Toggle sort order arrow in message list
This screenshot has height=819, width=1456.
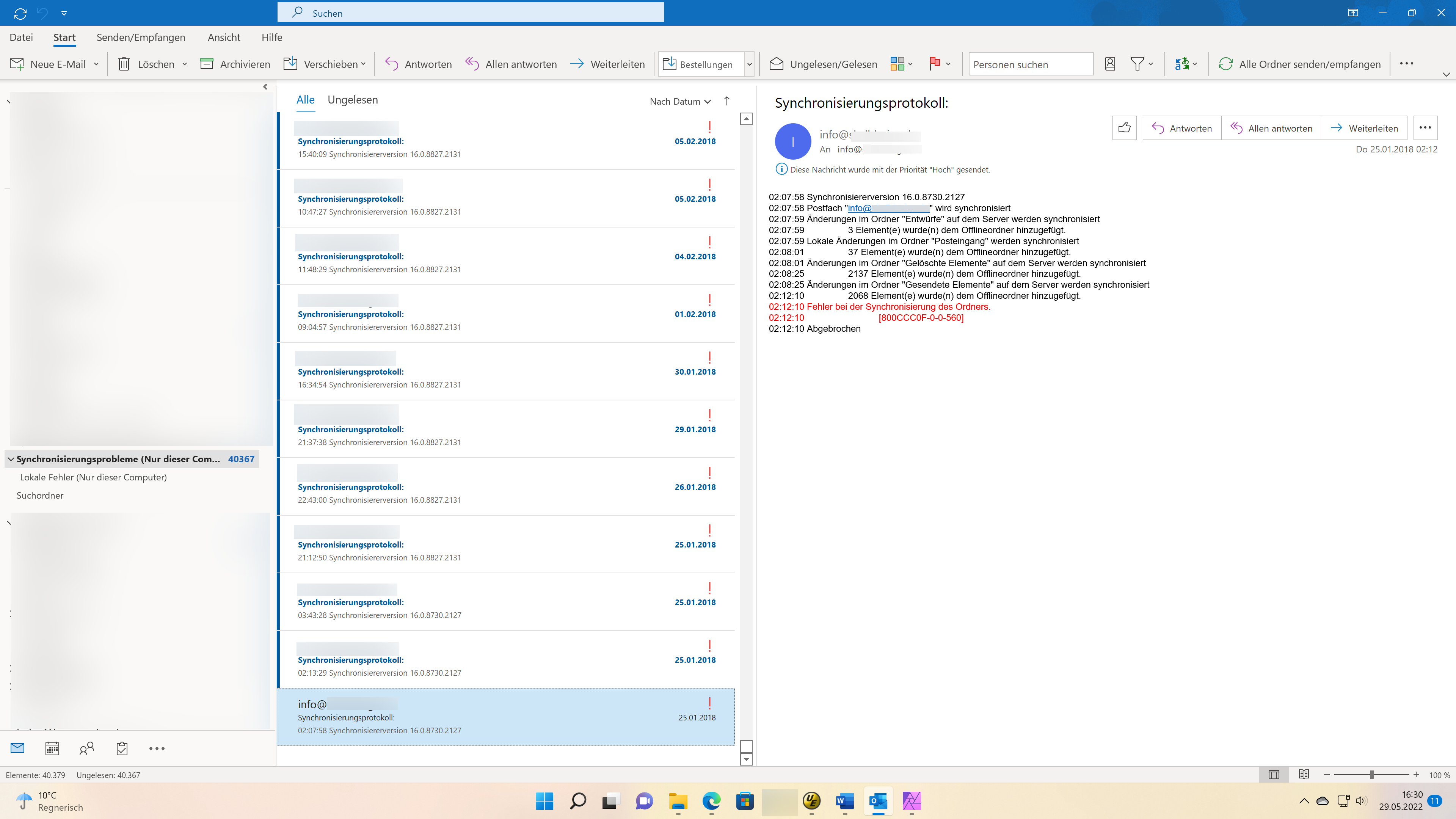pos(727,100)
